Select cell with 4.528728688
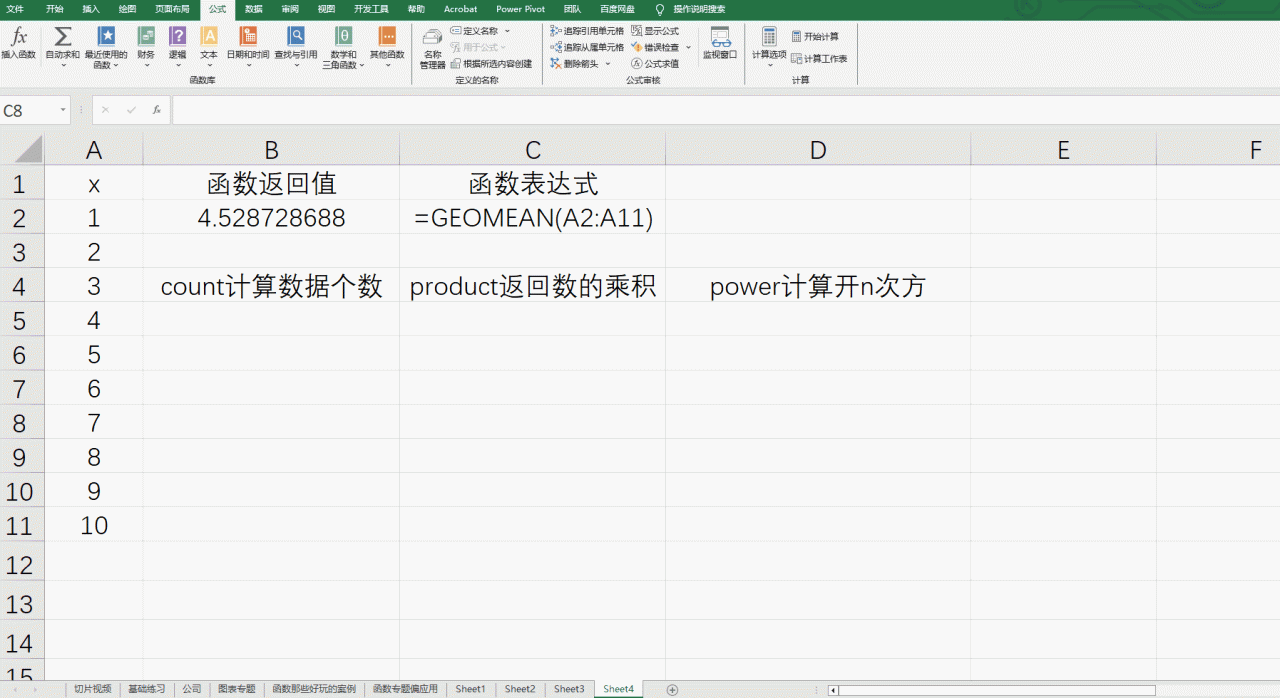Image resolution: width=1280 pixels, height=698 pixels. (x=271, y=218)
